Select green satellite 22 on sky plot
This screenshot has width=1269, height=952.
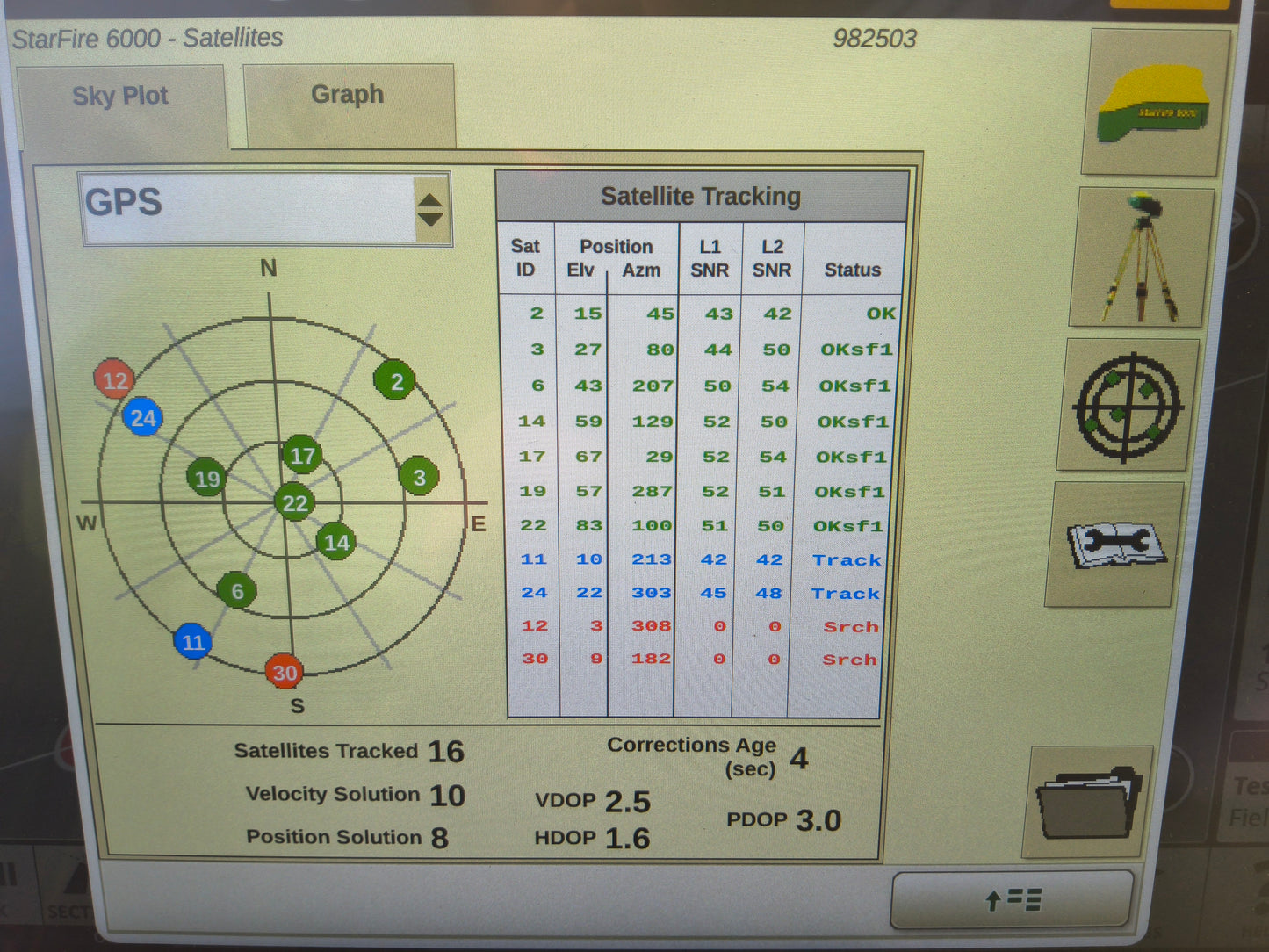coord(294,502)
